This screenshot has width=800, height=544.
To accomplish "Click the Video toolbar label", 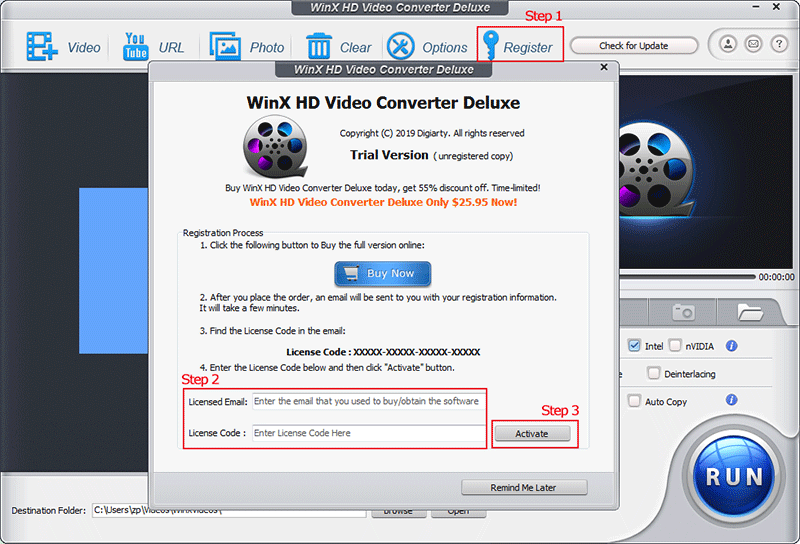I will coord(84,47).
